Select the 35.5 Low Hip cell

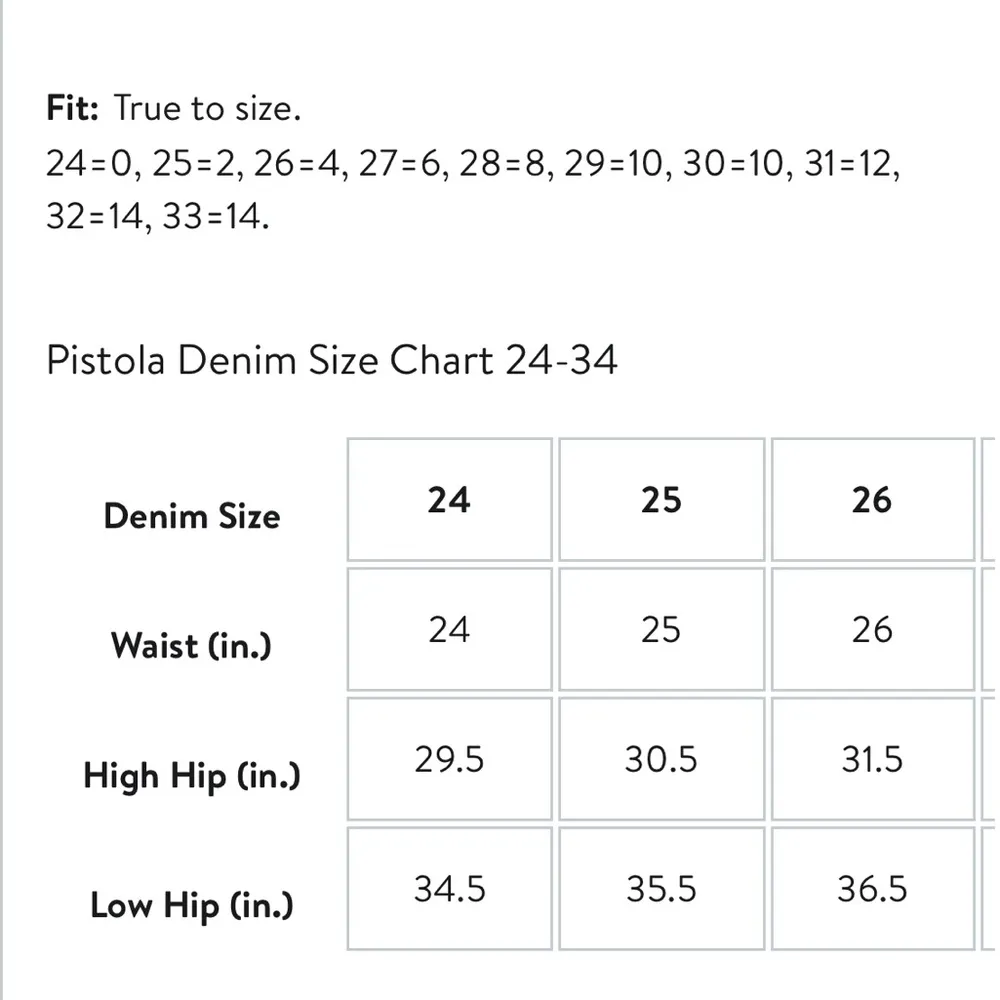pyautogui.click(x=661, y=888)
